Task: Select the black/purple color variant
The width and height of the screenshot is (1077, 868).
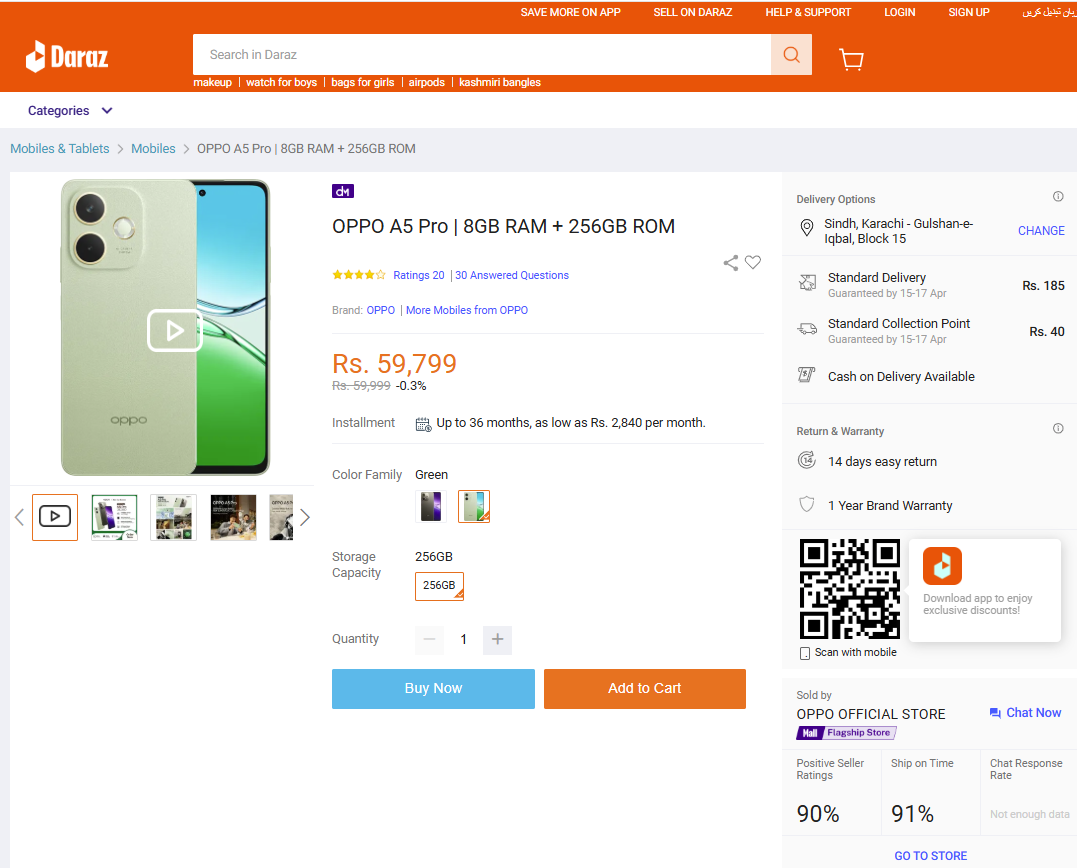Action: (x=431, y=507)
